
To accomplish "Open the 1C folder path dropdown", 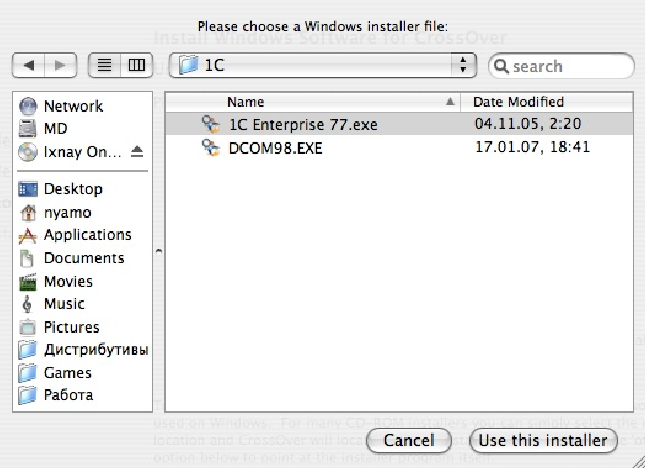I will click(x=322, y=66).
